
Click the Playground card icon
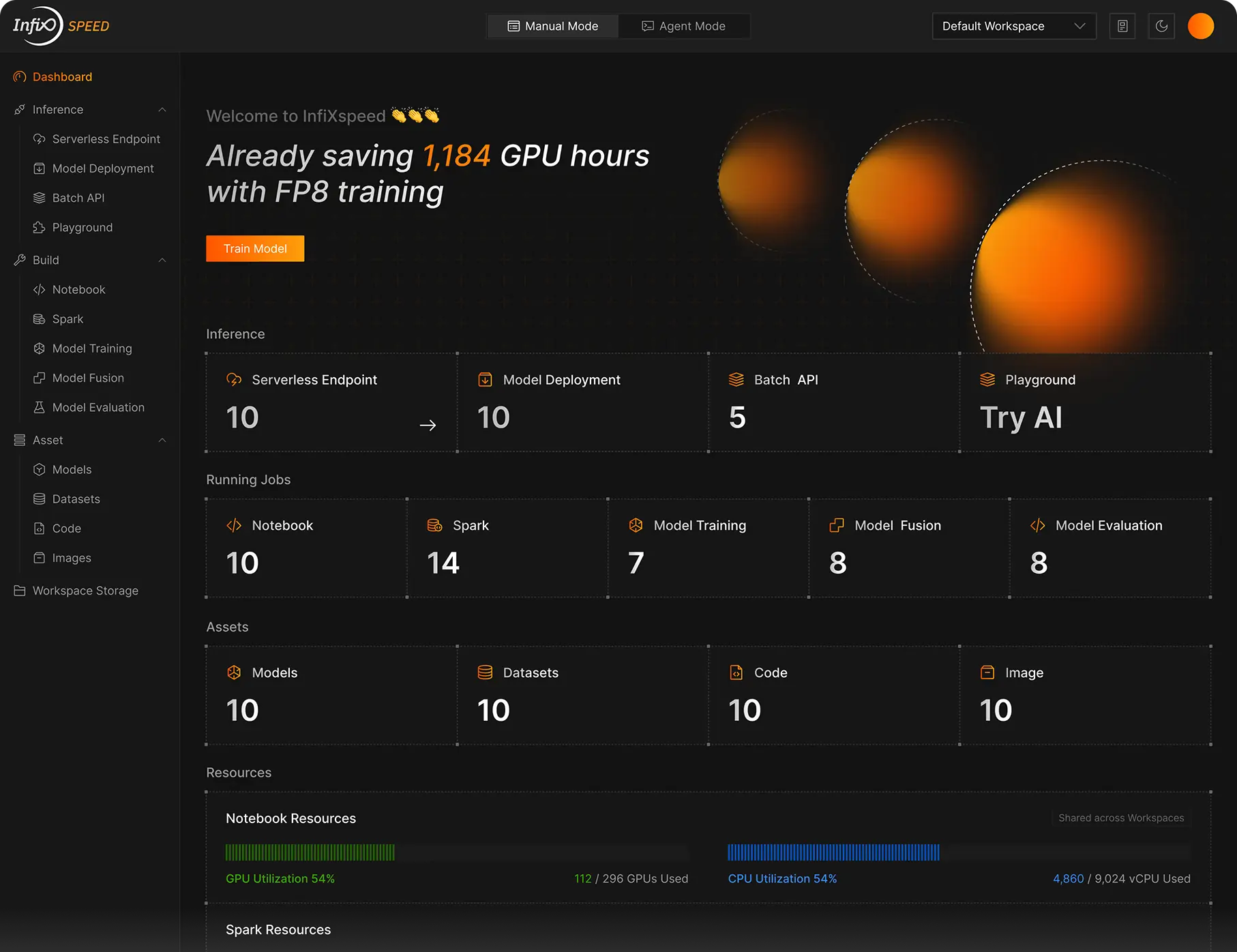tap(987, 380)
